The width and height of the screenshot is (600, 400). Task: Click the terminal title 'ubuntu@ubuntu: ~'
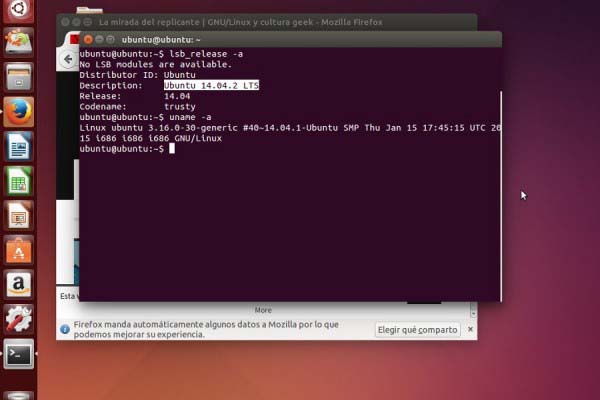(161, 39)
